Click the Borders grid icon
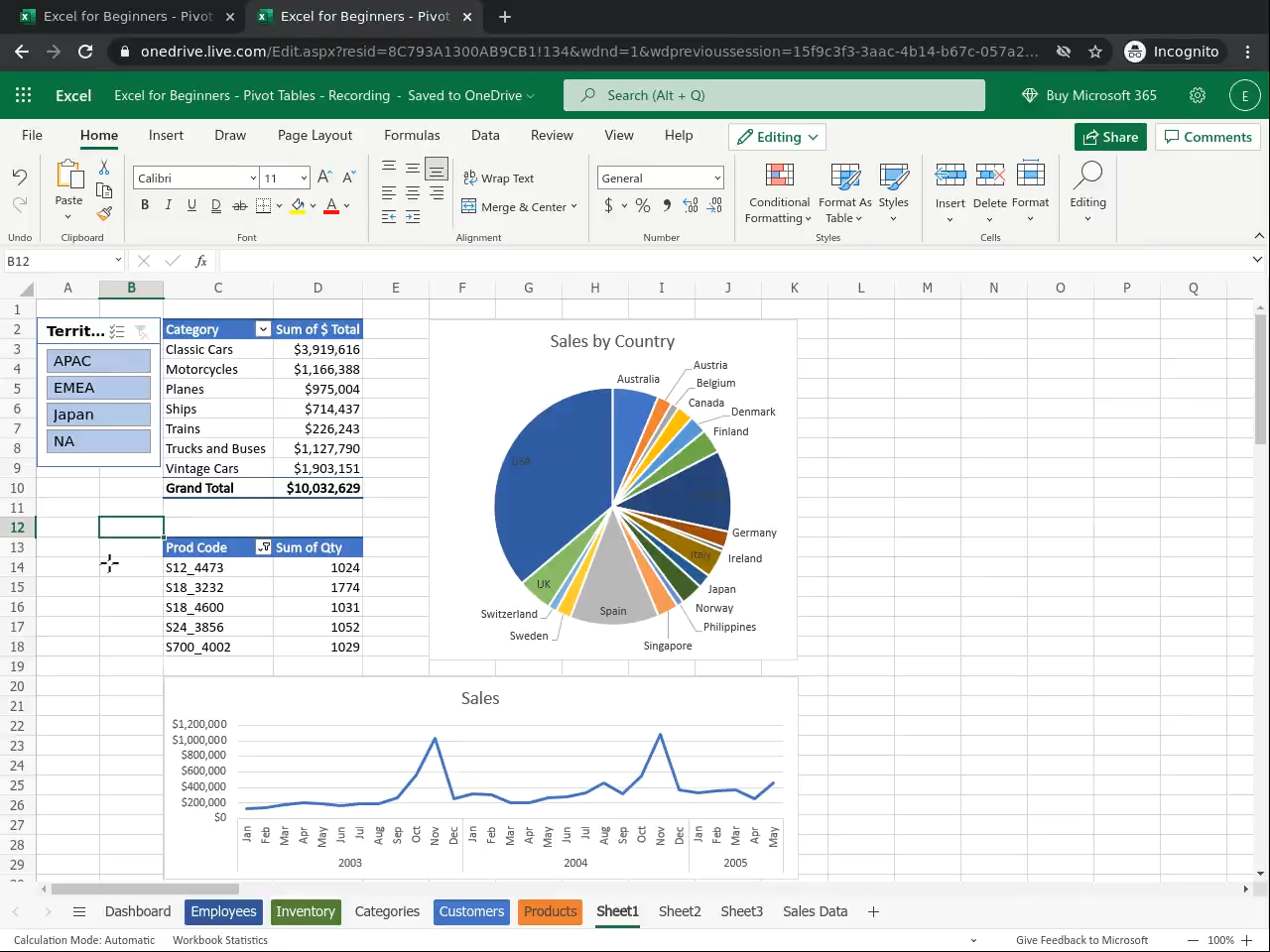The image size is (1270, 952). [263, 205]
